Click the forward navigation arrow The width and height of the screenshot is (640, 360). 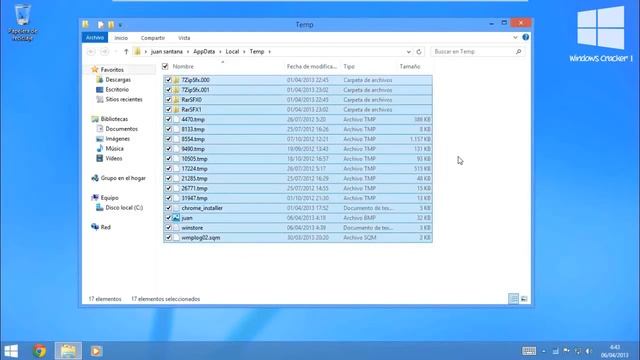click(x=104, y=52)
